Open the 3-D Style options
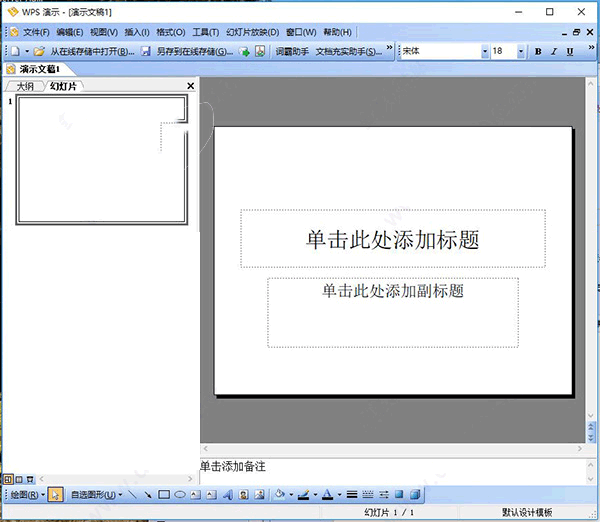The height and width of the screenshot is (522, 600). 415,495
